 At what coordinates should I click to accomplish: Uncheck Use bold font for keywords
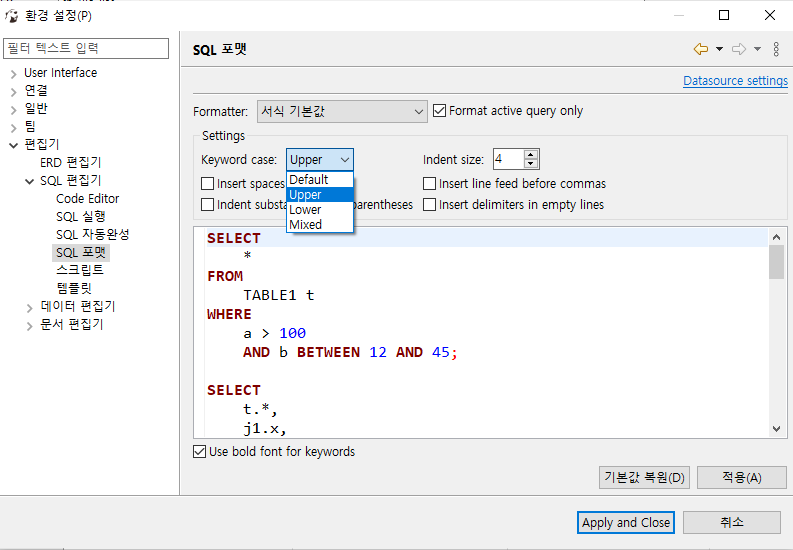pos(199,452)
